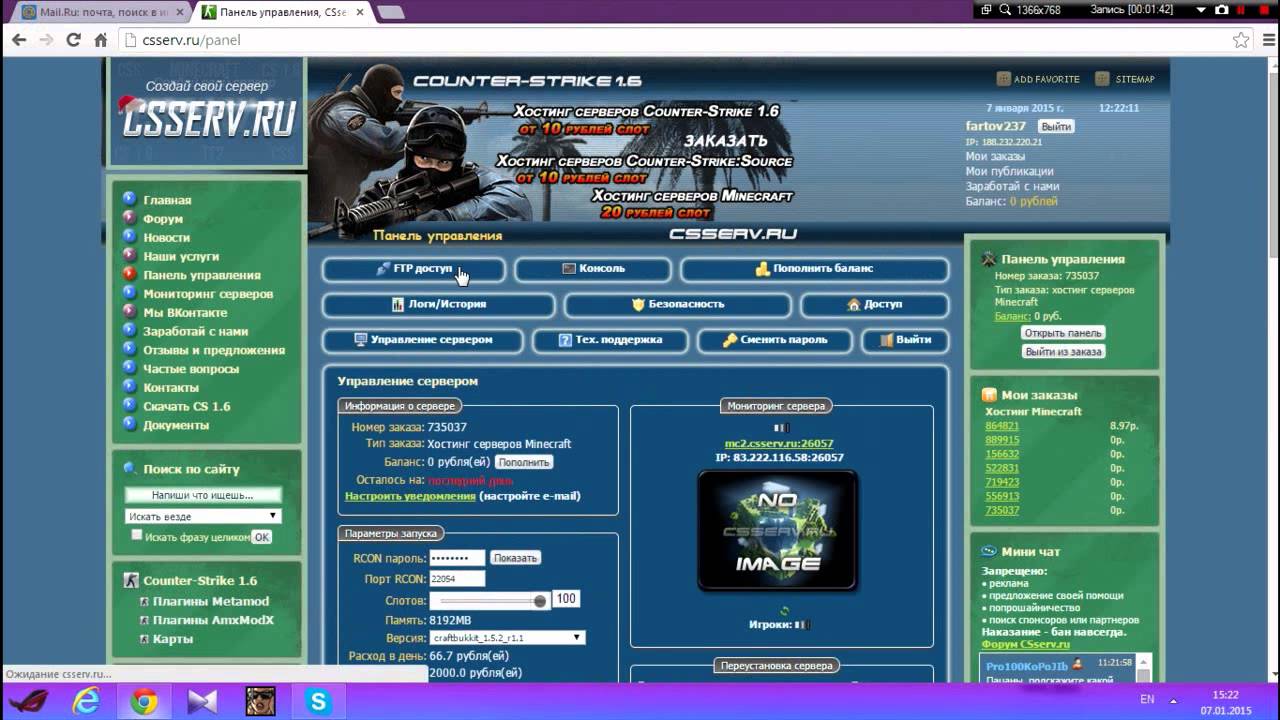Click Выйти in the panel button row
Image resolution: width=1280 pixels, height=720 pixels.
tap(905, 340)
